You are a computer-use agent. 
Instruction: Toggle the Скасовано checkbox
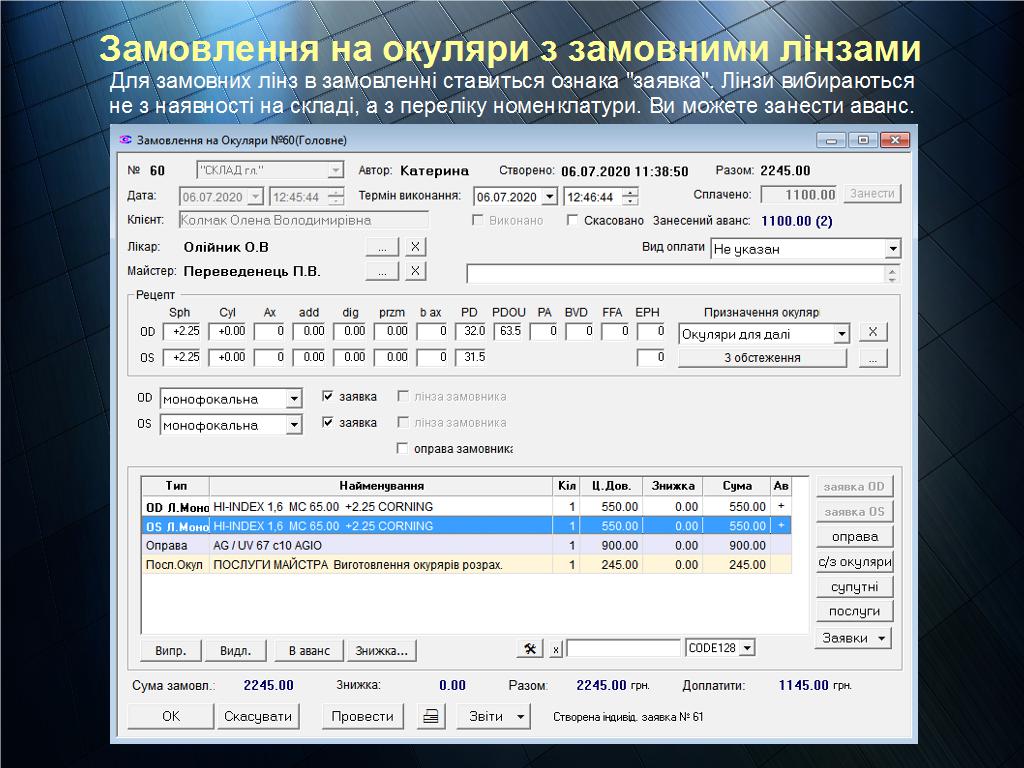(x=573, y=221)
